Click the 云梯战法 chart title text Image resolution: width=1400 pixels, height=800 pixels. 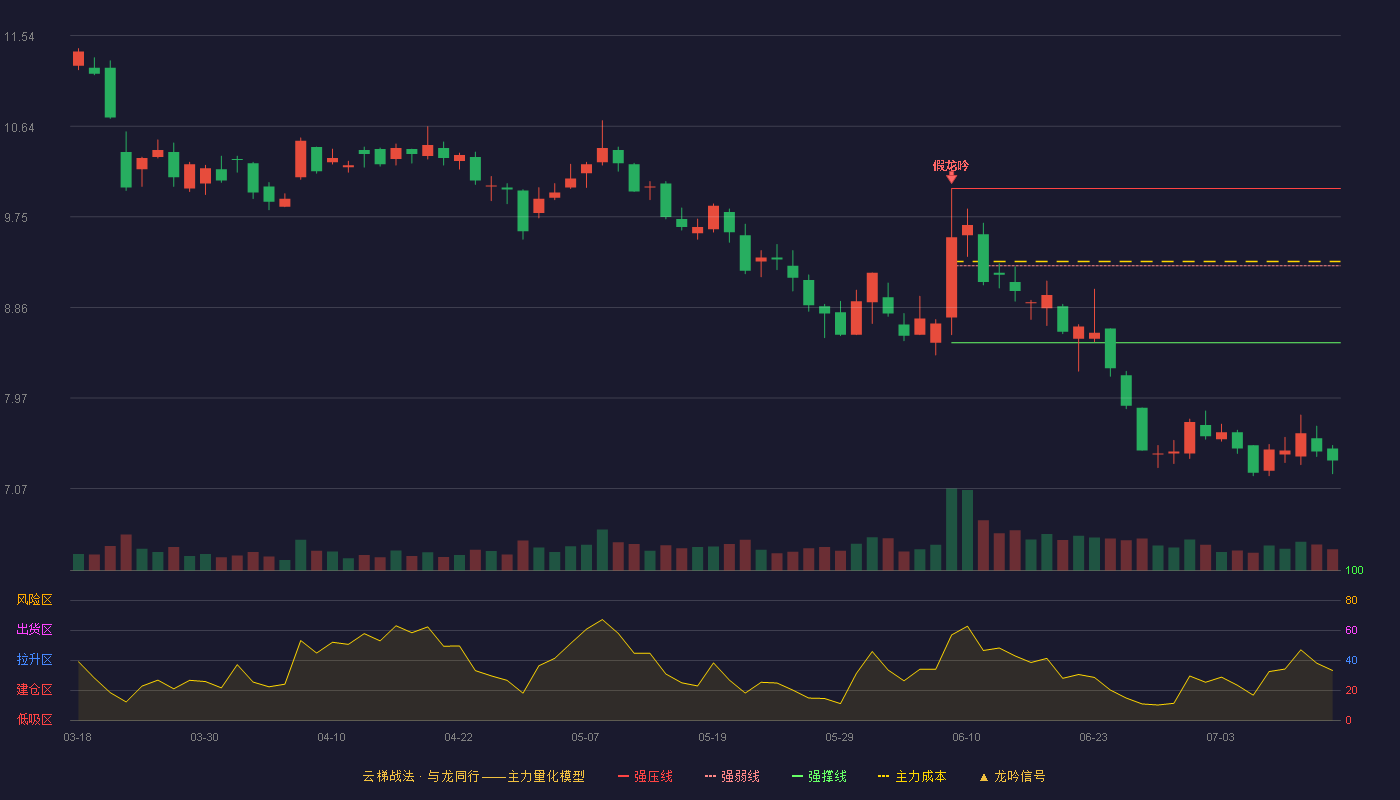pos(384,776)
